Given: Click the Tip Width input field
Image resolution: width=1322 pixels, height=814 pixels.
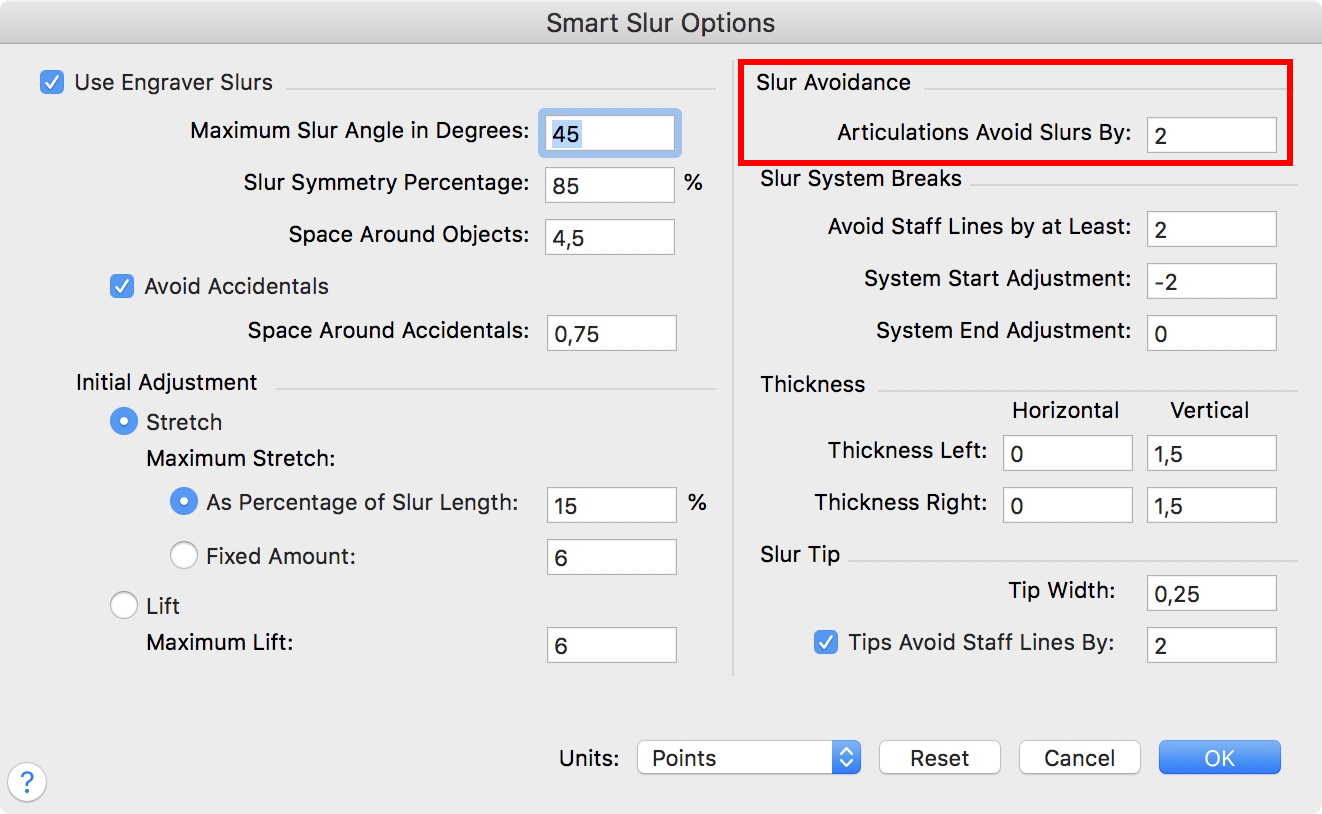Looking at the screenshot, I should (1211, 593).
